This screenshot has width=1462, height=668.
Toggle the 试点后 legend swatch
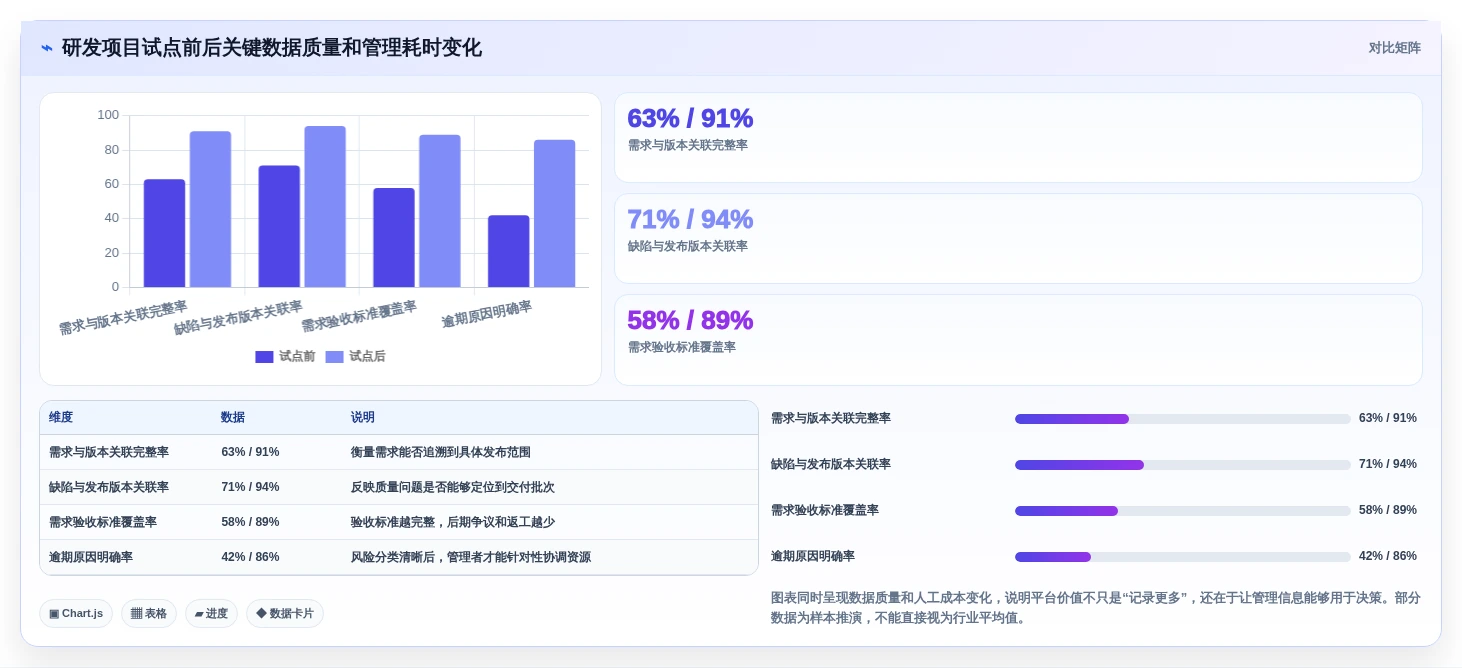[334, 357]
